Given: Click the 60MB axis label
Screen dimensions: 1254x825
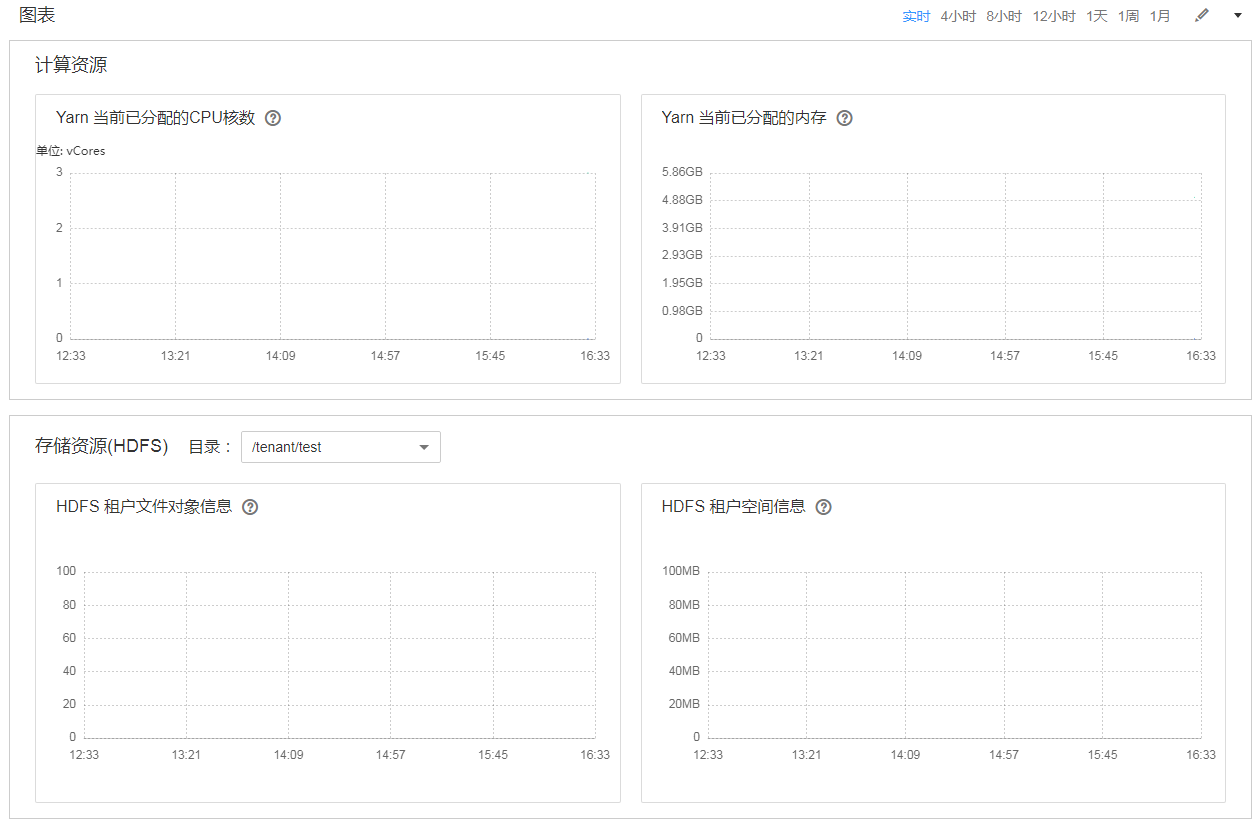Looking at the screenshot, I should 684,638.
